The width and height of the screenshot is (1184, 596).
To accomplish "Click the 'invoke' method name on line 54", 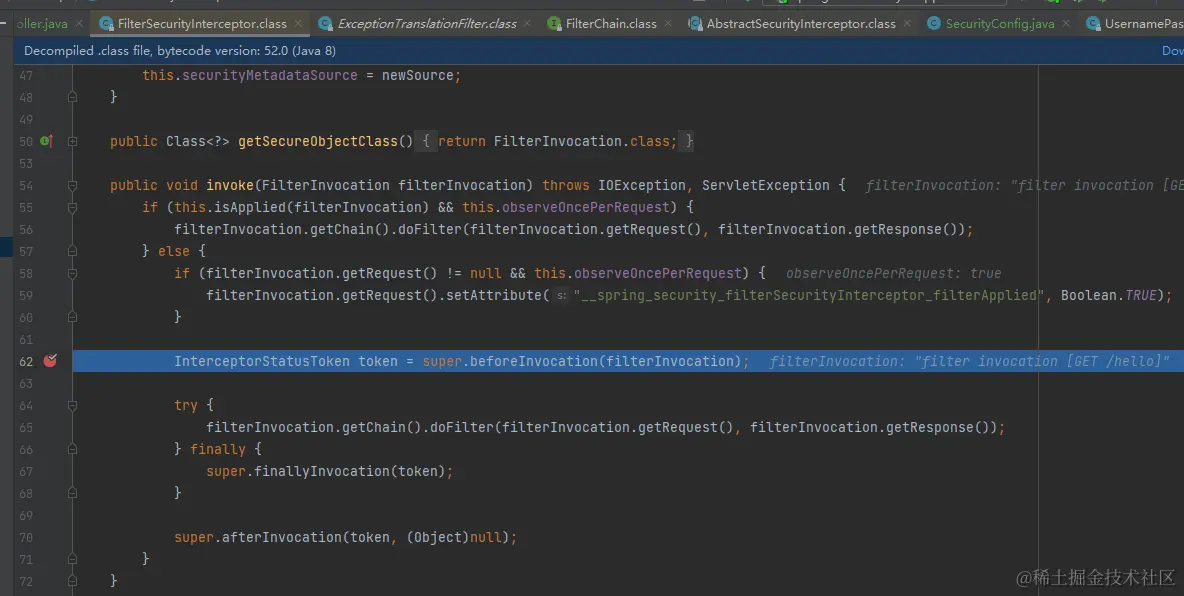I will [230, 185].
